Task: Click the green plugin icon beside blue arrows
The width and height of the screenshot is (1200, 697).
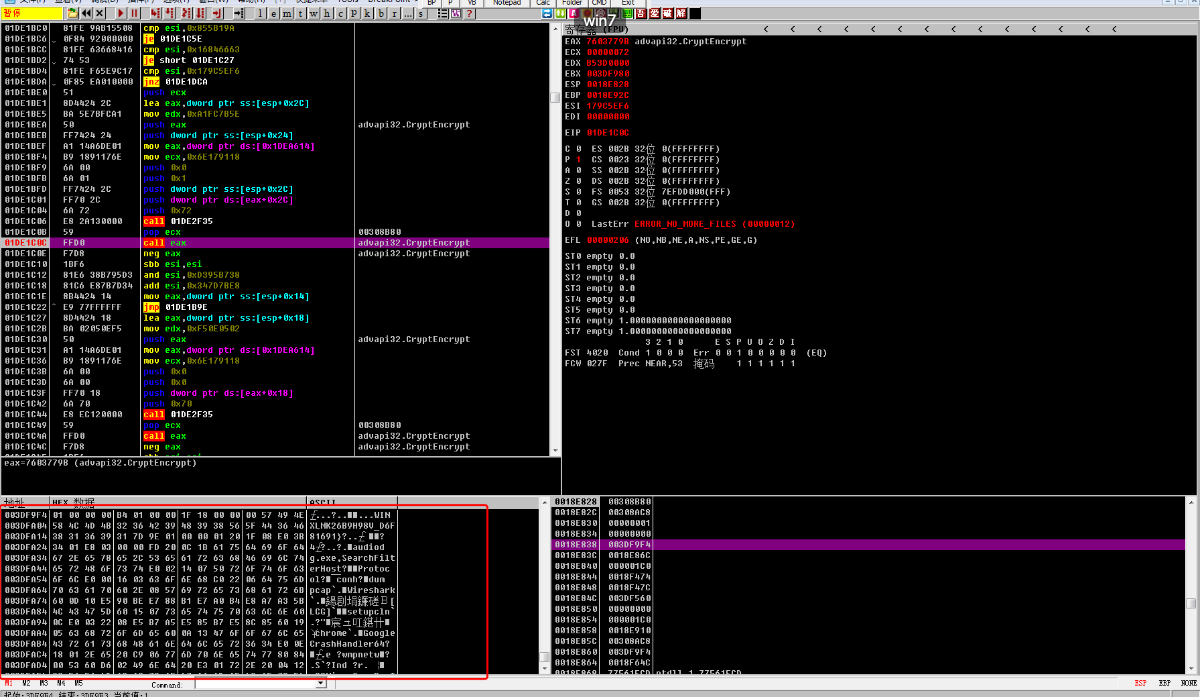Action: tap(560, 13)
